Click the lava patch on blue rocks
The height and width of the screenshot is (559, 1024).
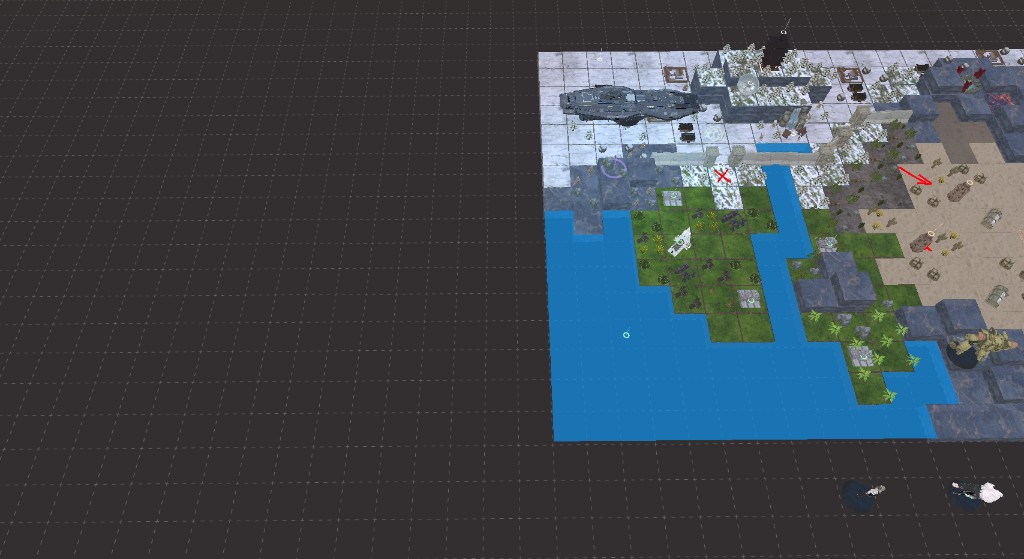999,100
